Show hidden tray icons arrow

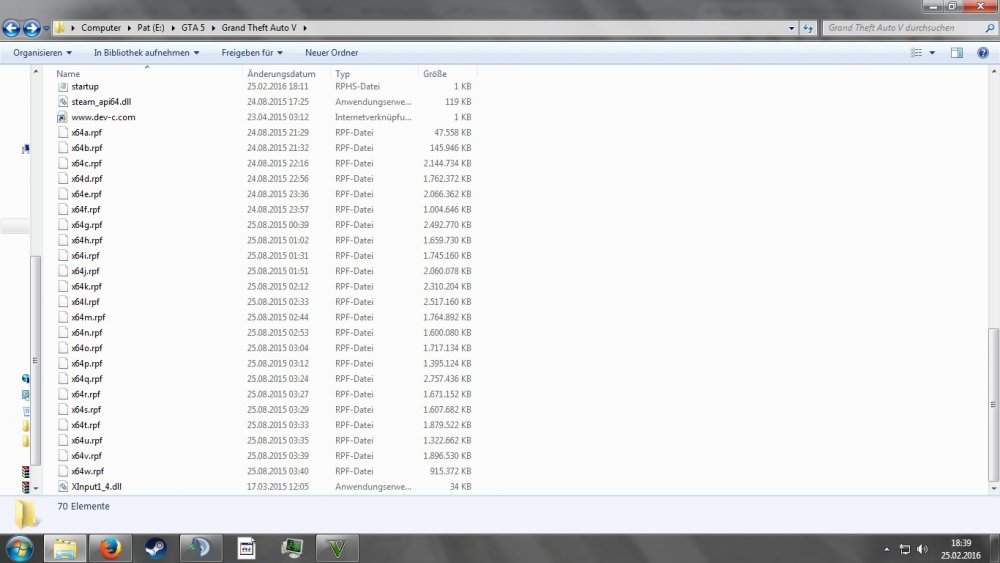pos(886,549)
